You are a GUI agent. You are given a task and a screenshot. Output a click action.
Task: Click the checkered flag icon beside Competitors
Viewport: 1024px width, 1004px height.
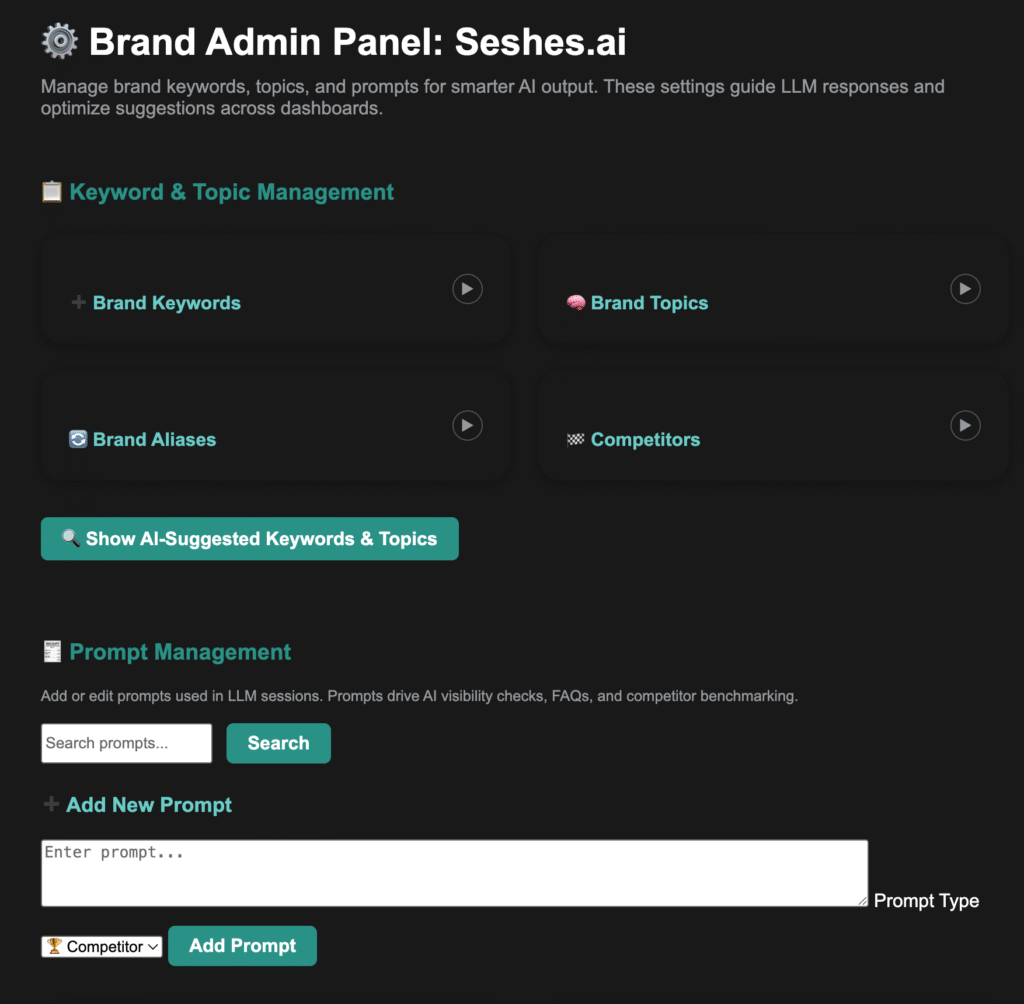576,439
